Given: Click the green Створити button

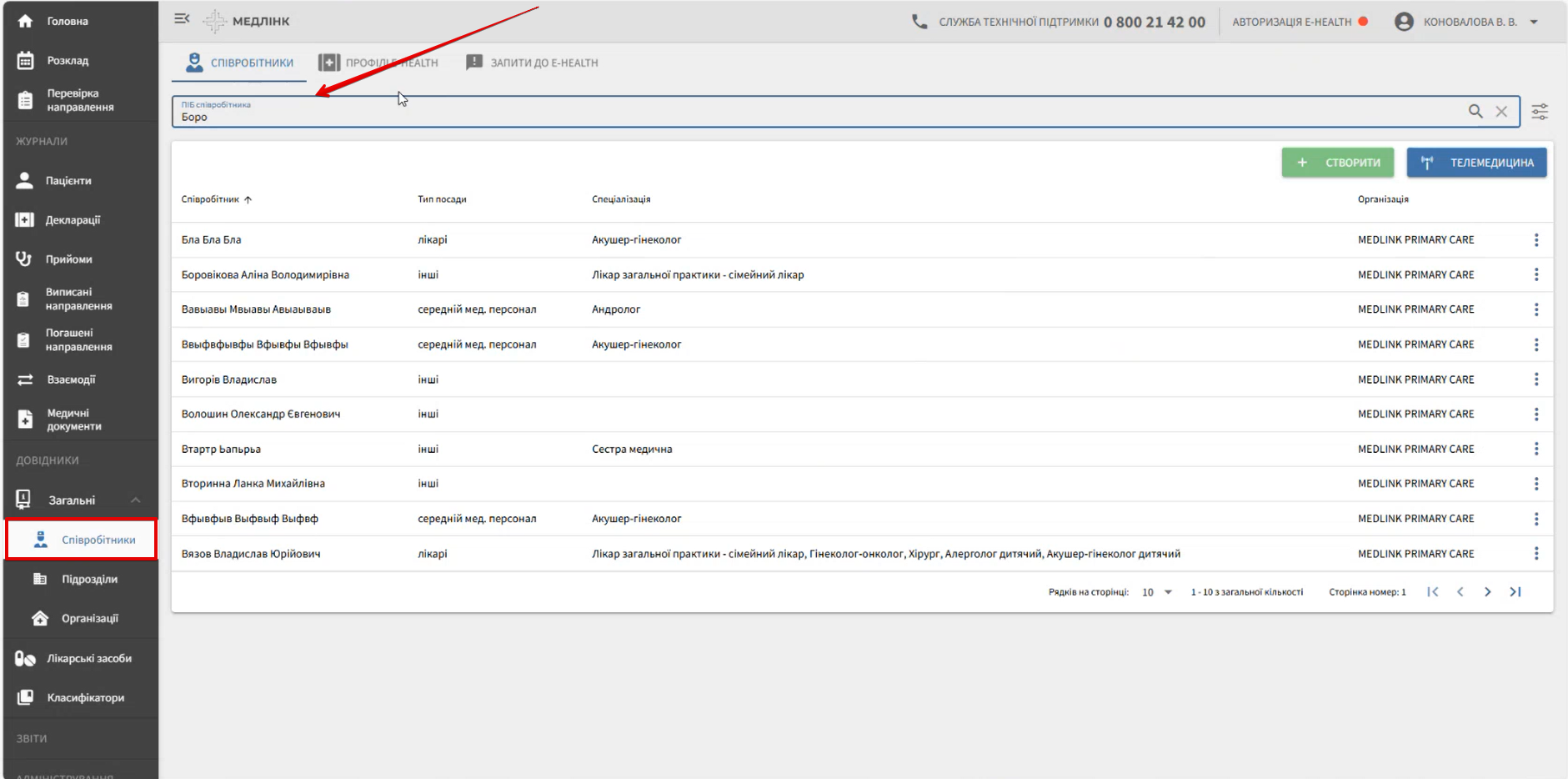Looking at the screenshot, I should click(x=1337, y=163).
